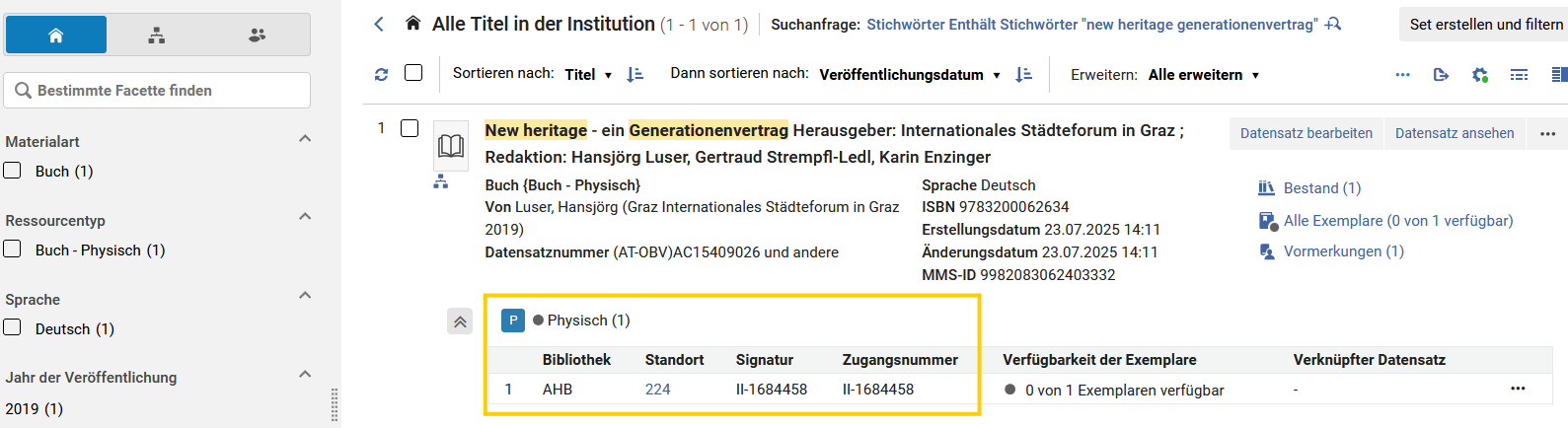
Task: Collapse holdings with double chevron icon
Action: pos(460,321)
